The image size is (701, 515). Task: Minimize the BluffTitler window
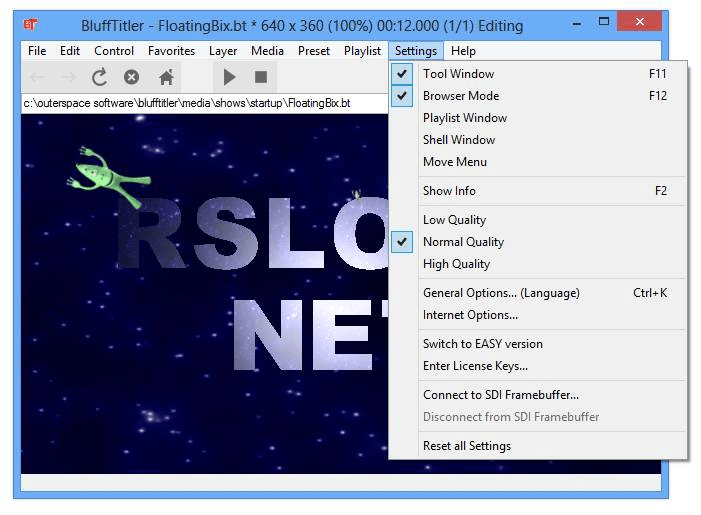(577, 23)
